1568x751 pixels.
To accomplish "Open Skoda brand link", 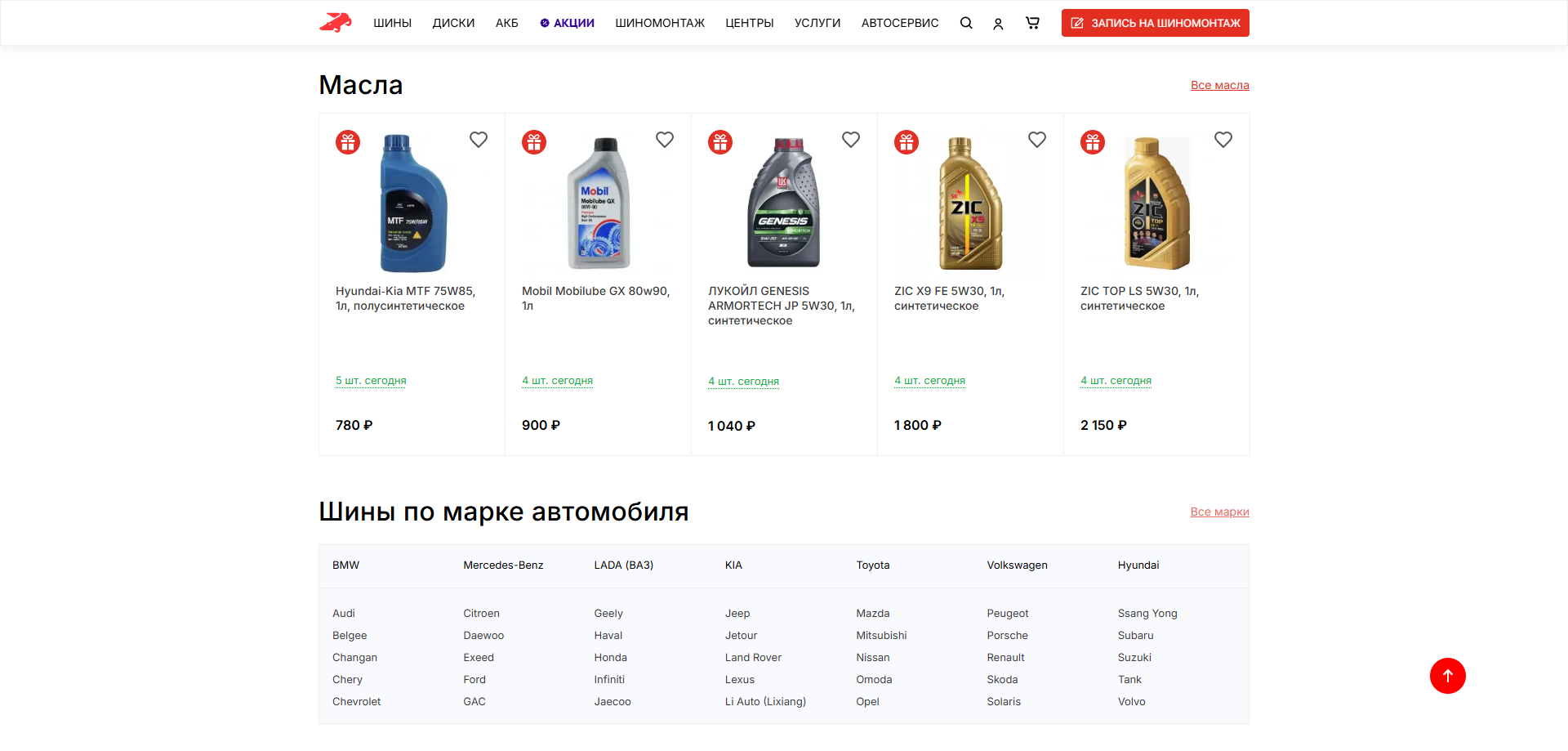I will [x=1002, y=680].
